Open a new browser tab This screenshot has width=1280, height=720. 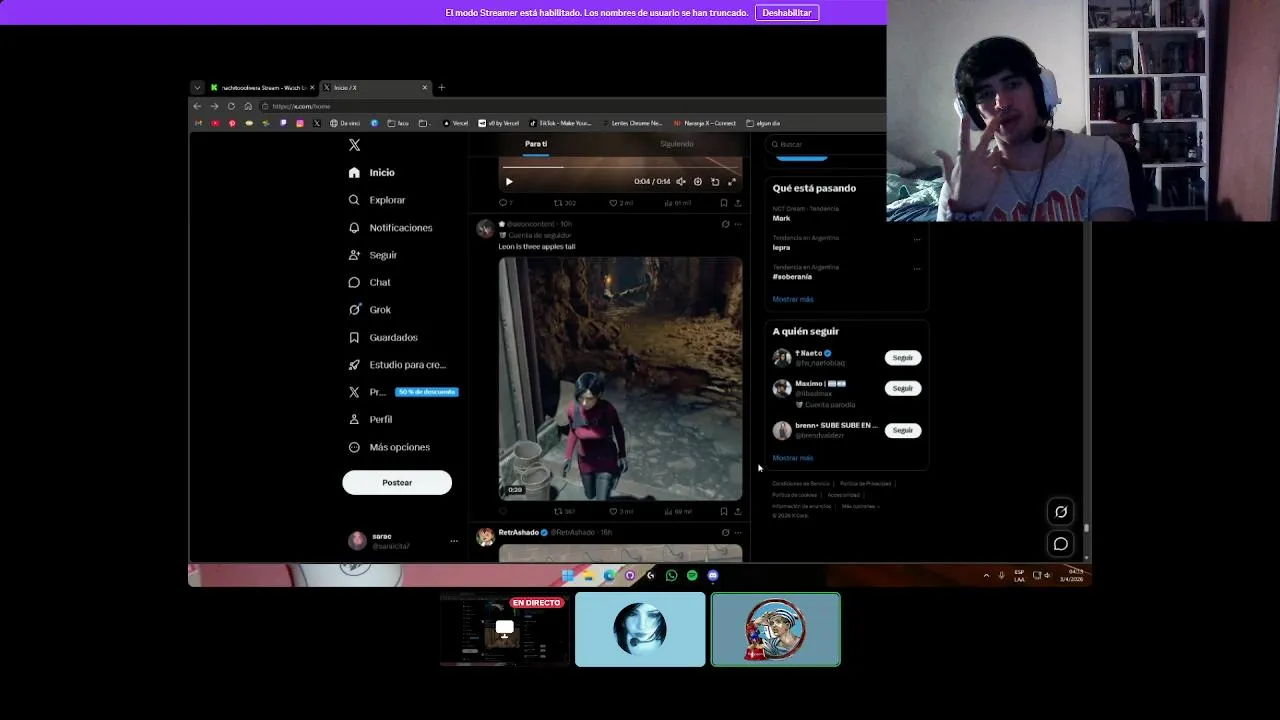tap(441, 88)
